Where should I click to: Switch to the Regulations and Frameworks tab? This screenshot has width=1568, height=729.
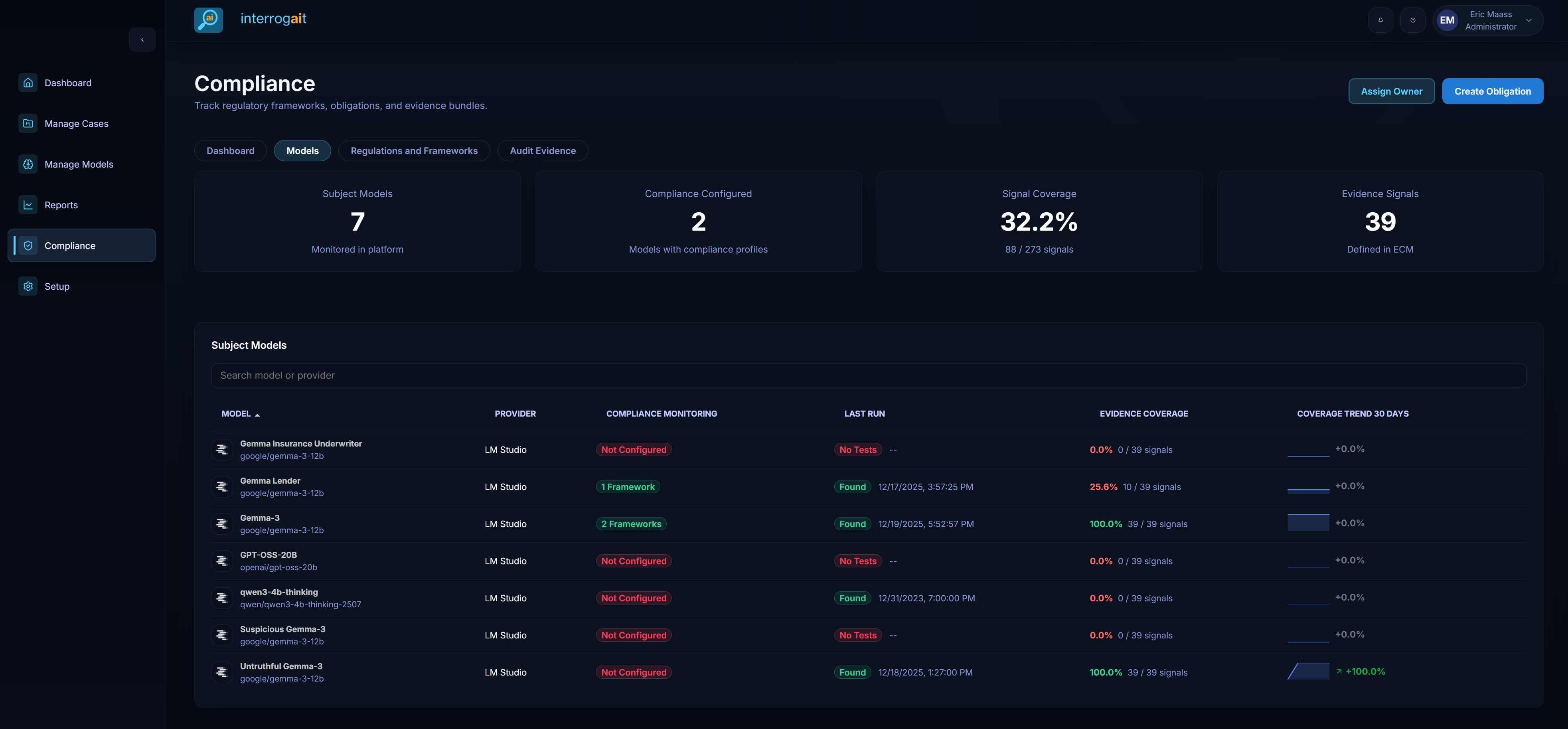[414, 150]
